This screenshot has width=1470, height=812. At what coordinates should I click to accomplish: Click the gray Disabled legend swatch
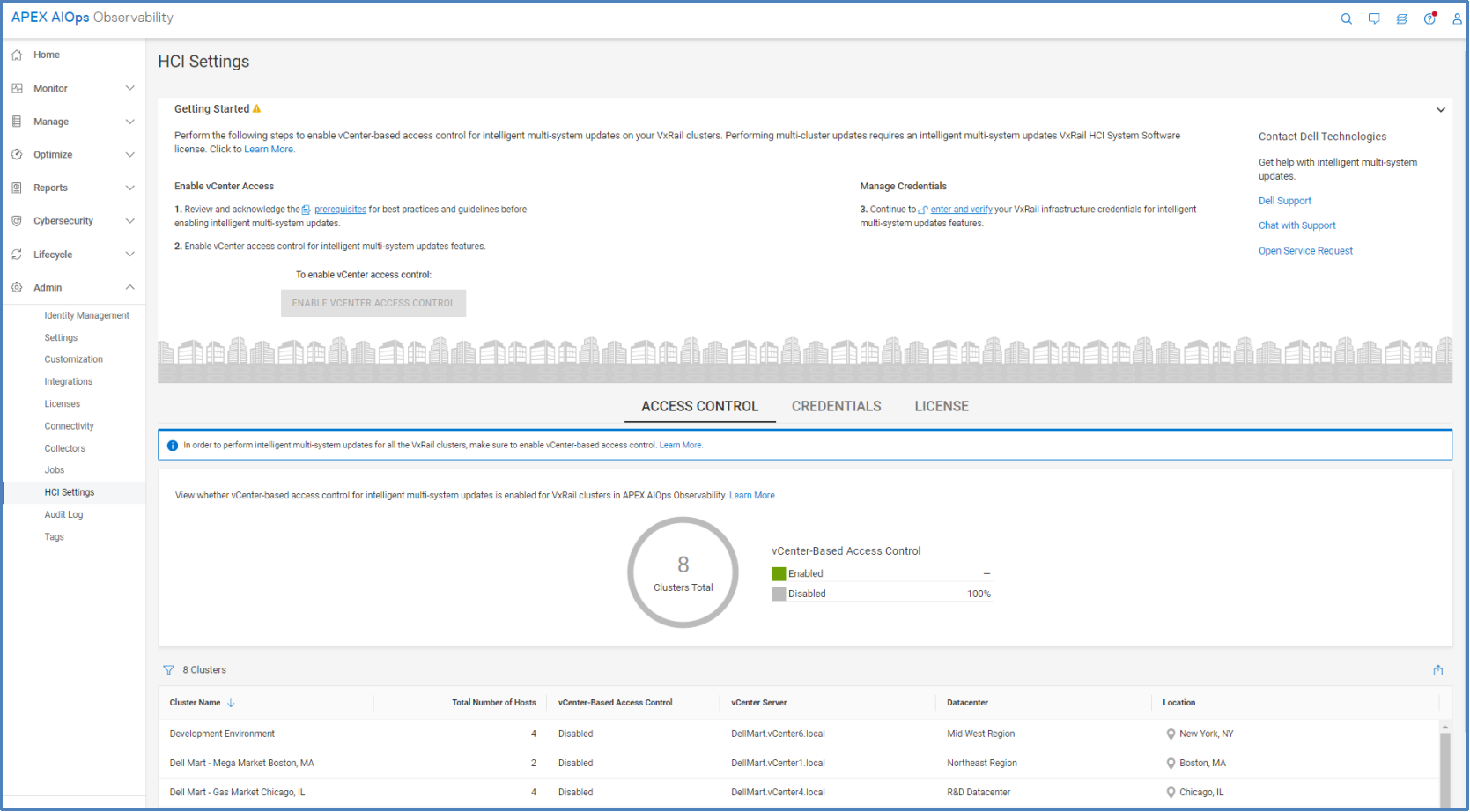[x=779, y=594]
